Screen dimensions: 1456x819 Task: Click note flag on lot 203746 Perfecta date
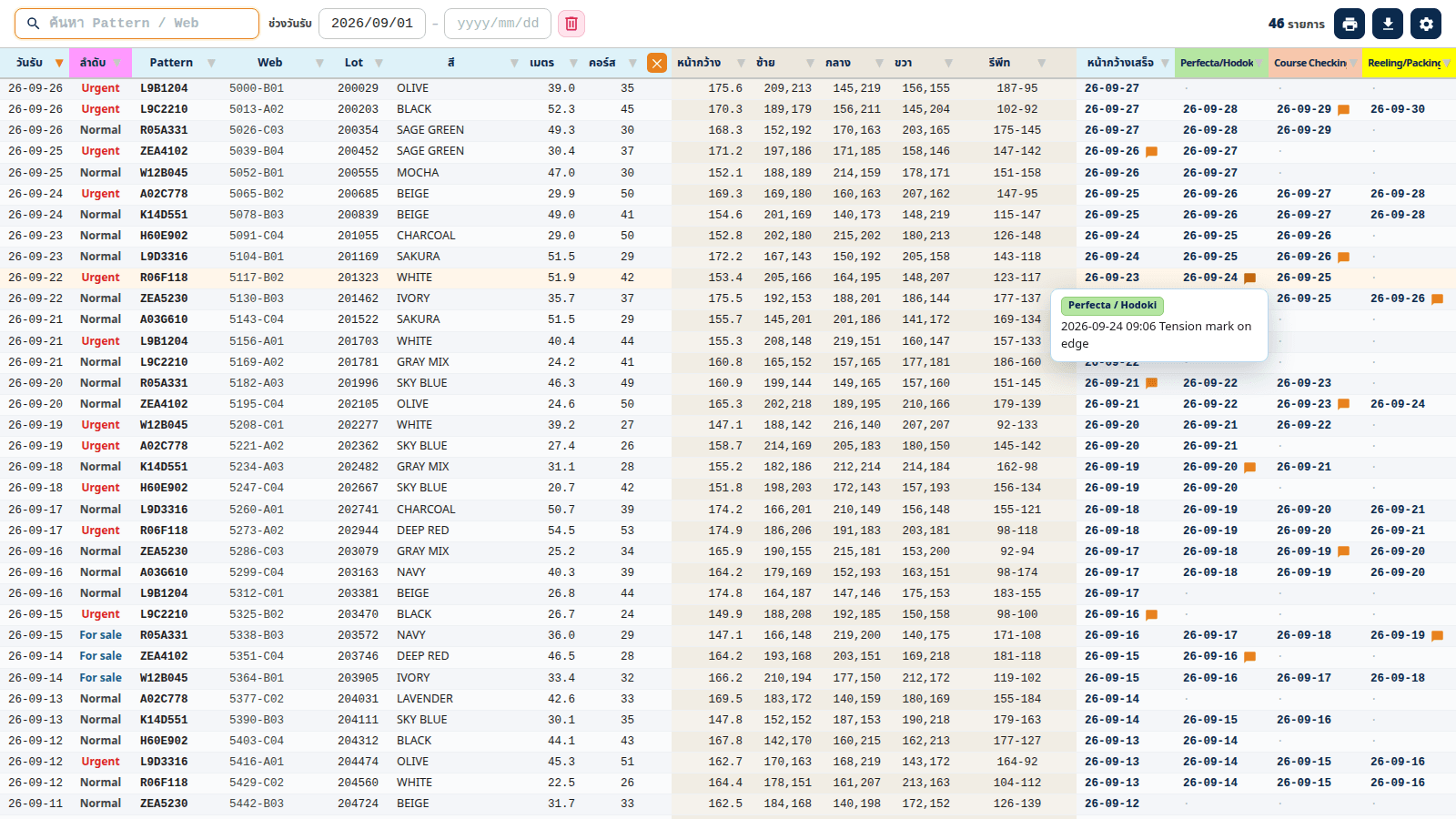click(1249, 657)
